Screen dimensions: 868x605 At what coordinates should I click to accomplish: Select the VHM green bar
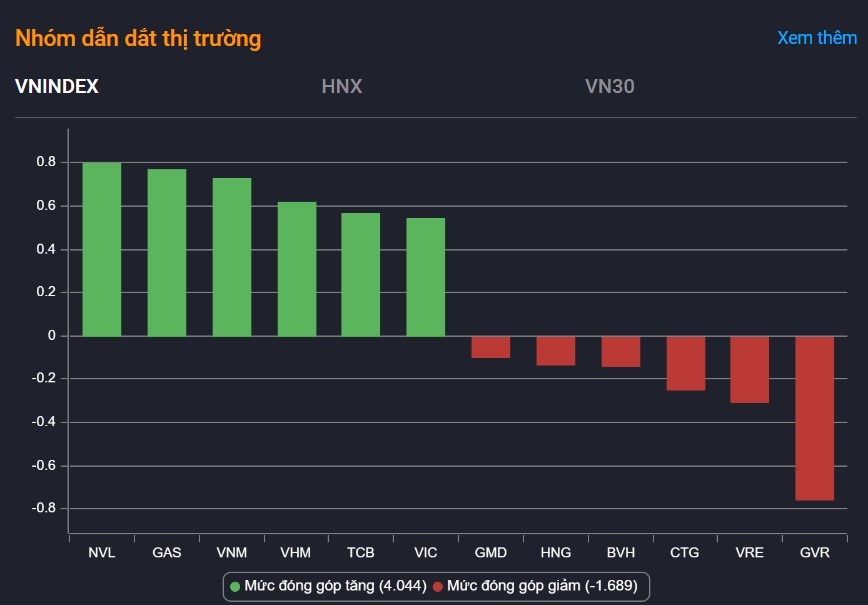[x=297, y=269]
